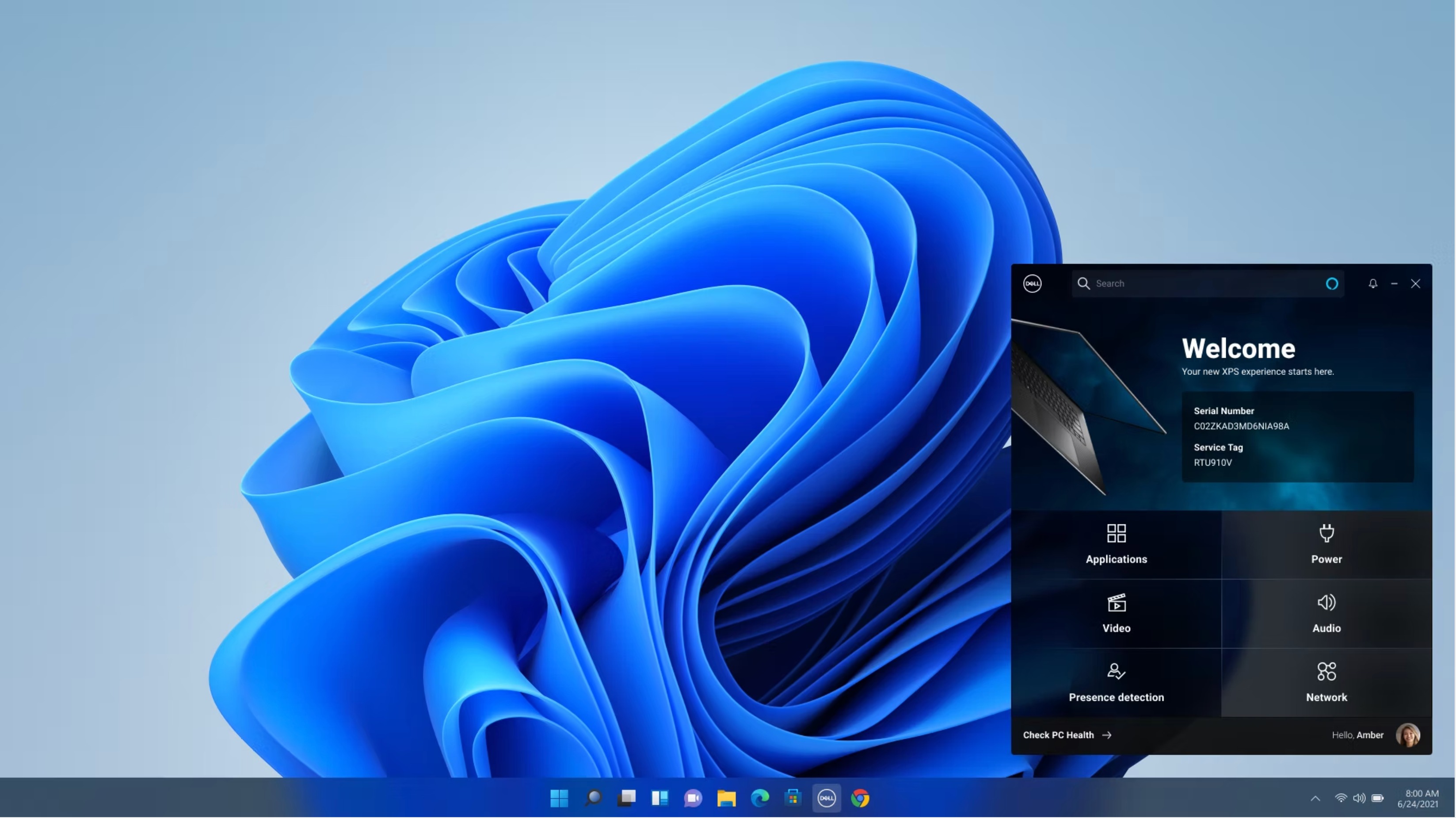Open the Audio settings tile
Image resolution: width=1456 pixels, height=818 pixels.
click(1326, 613)
